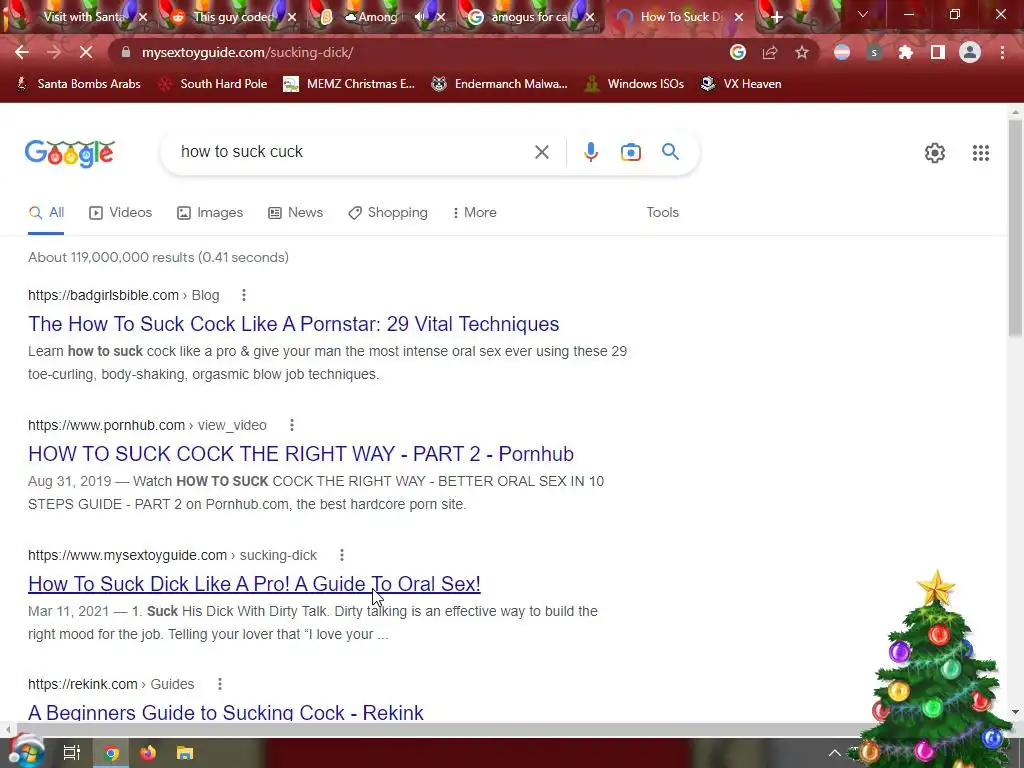This screenshot has height=768, width=1024.
Task: Start a voice search with the microphone
Action: pos(590,152)
